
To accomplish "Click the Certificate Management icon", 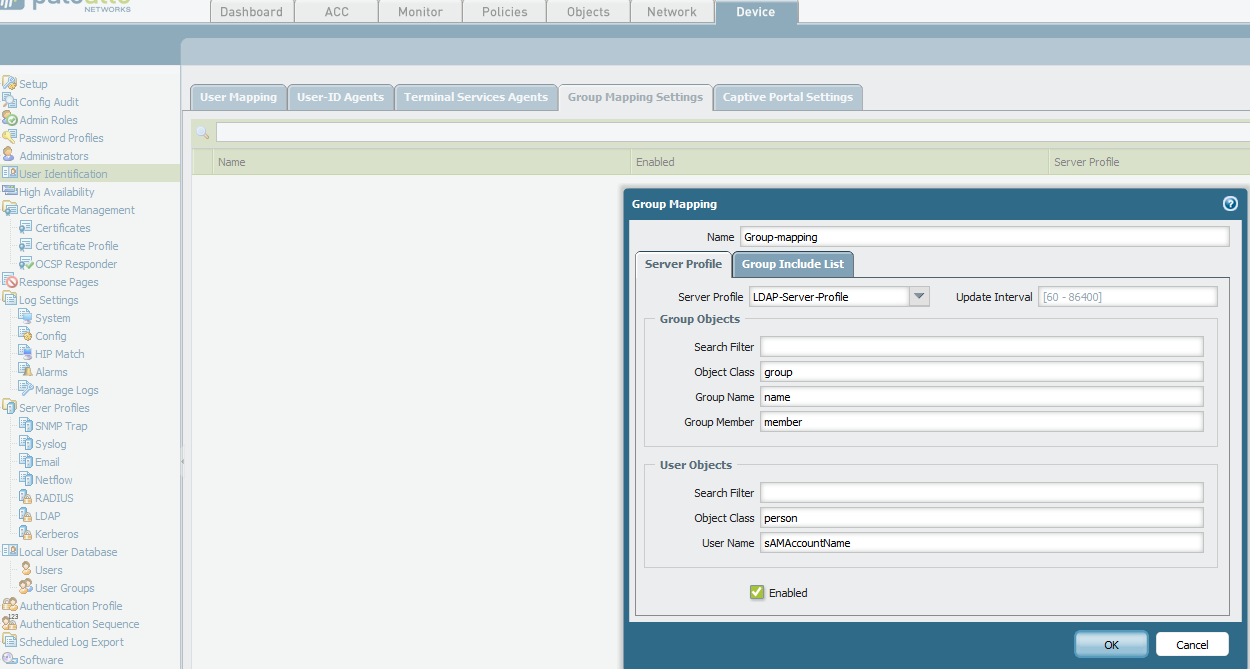I will [9, 209].
